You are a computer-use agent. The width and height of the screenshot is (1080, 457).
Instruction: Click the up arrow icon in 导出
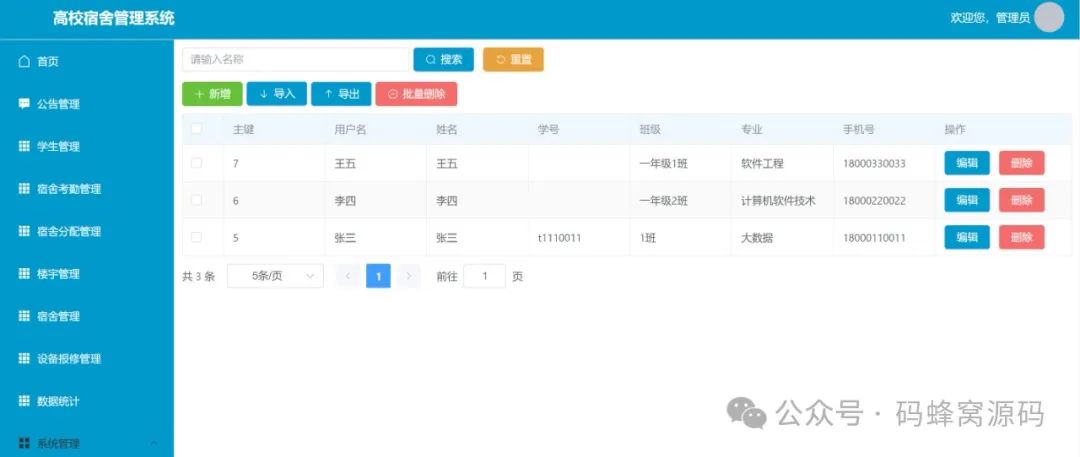329,94
